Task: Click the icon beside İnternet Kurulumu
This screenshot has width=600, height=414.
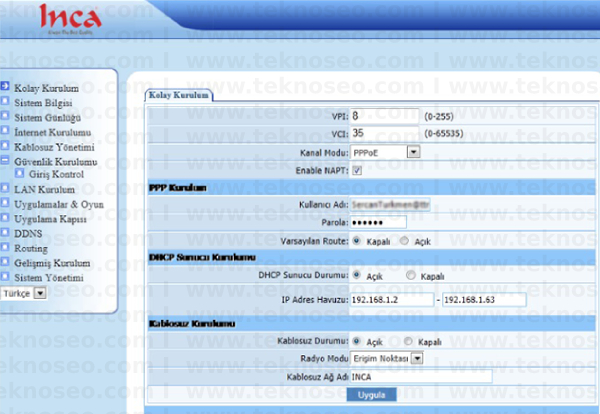Action: pos(5,130)
